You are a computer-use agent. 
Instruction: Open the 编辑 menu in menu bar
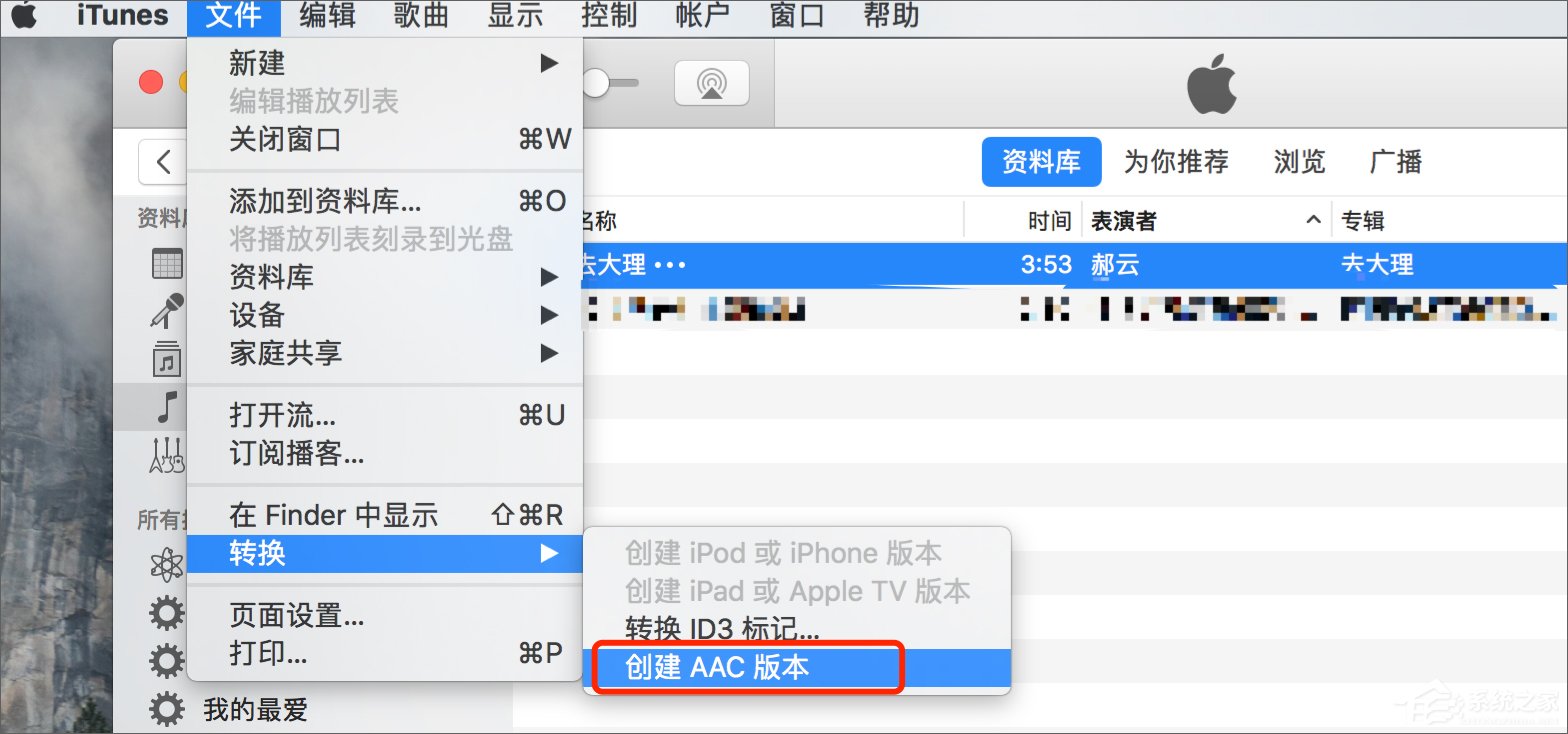pyautogui.click(x=327, y=16)
